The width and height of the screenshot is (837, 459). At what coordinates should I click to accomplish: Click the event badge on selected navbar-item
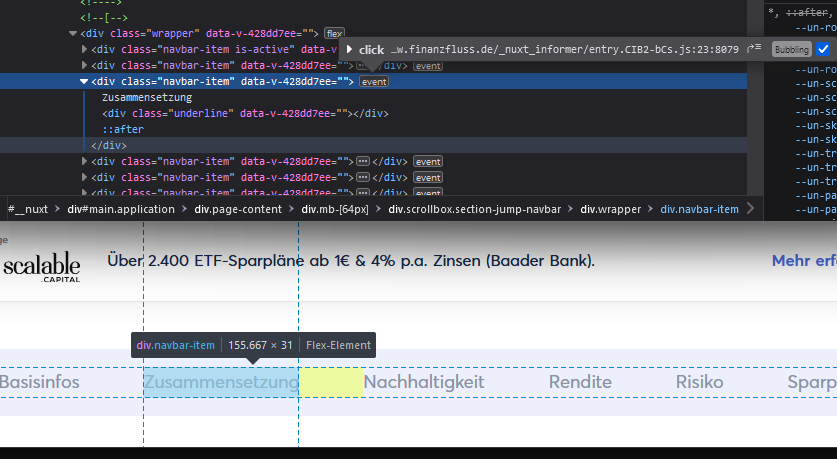coord(374,82)
